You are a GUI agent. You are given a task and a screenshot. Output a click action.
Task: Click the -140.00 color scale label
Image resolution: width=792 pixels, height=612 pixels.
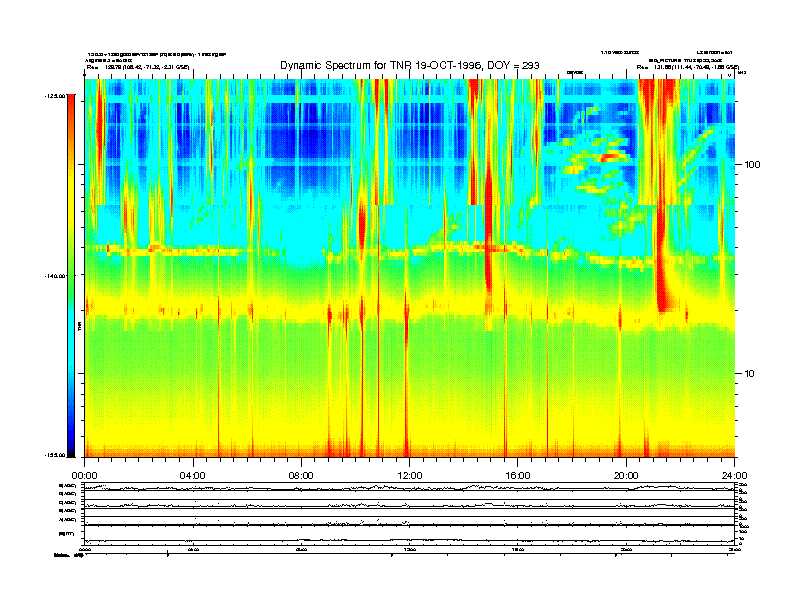point(55,276)
